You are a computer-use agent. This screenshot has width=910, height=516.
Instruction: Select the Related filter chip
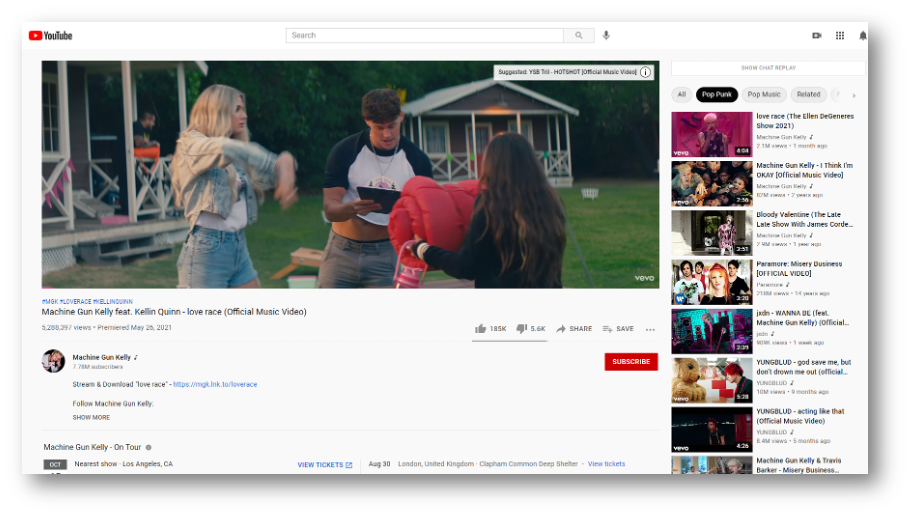point(808,95)
